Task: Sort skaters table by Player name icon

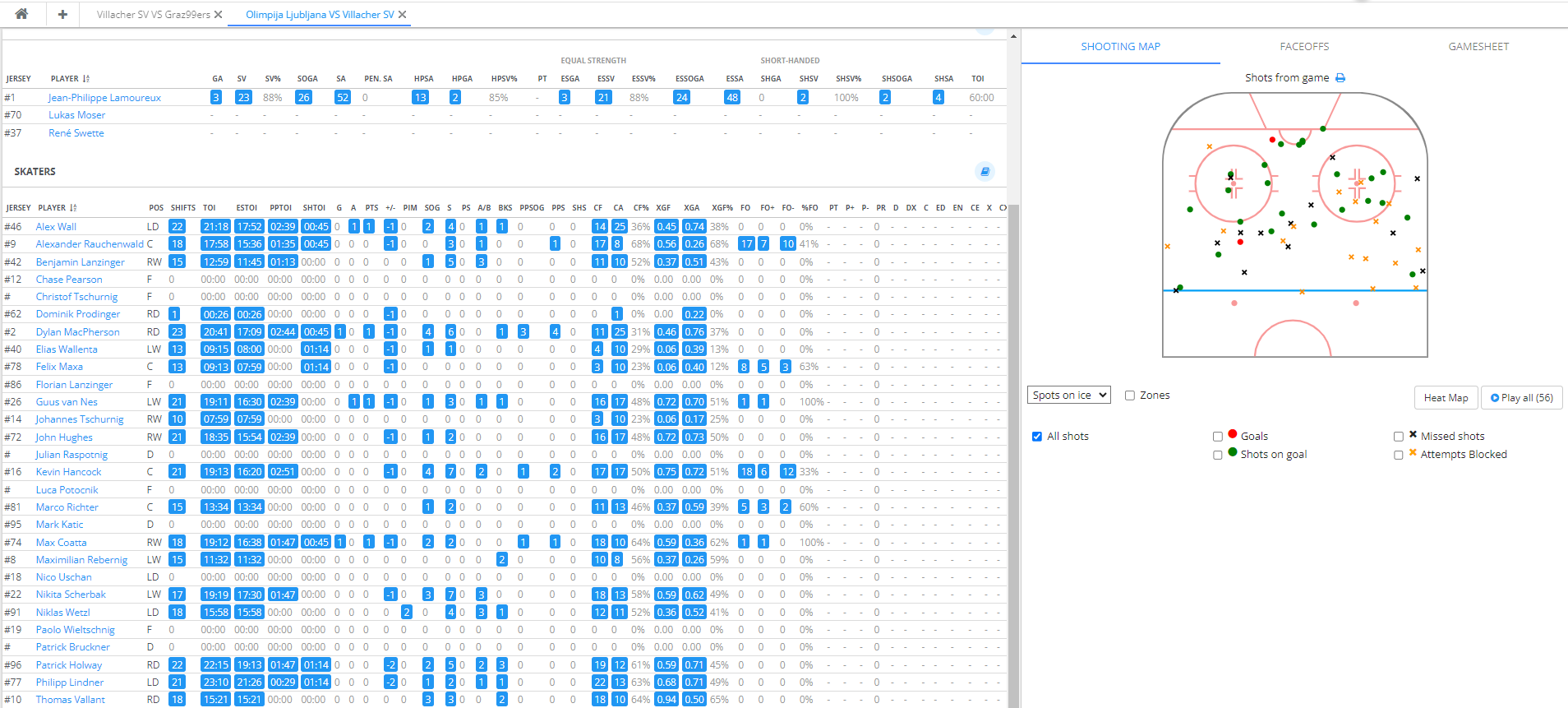Action: point(73,208)
